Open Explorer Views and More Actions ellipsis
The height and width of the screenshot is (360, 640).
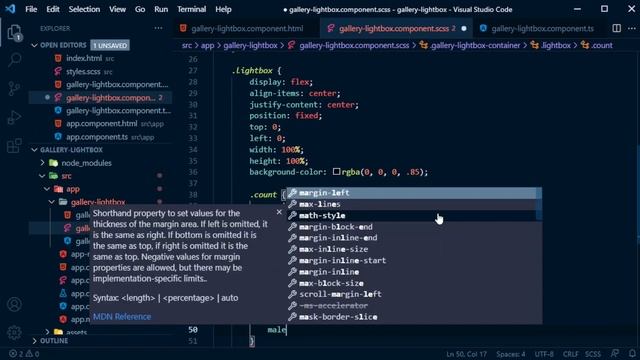(x=158, y=28)
